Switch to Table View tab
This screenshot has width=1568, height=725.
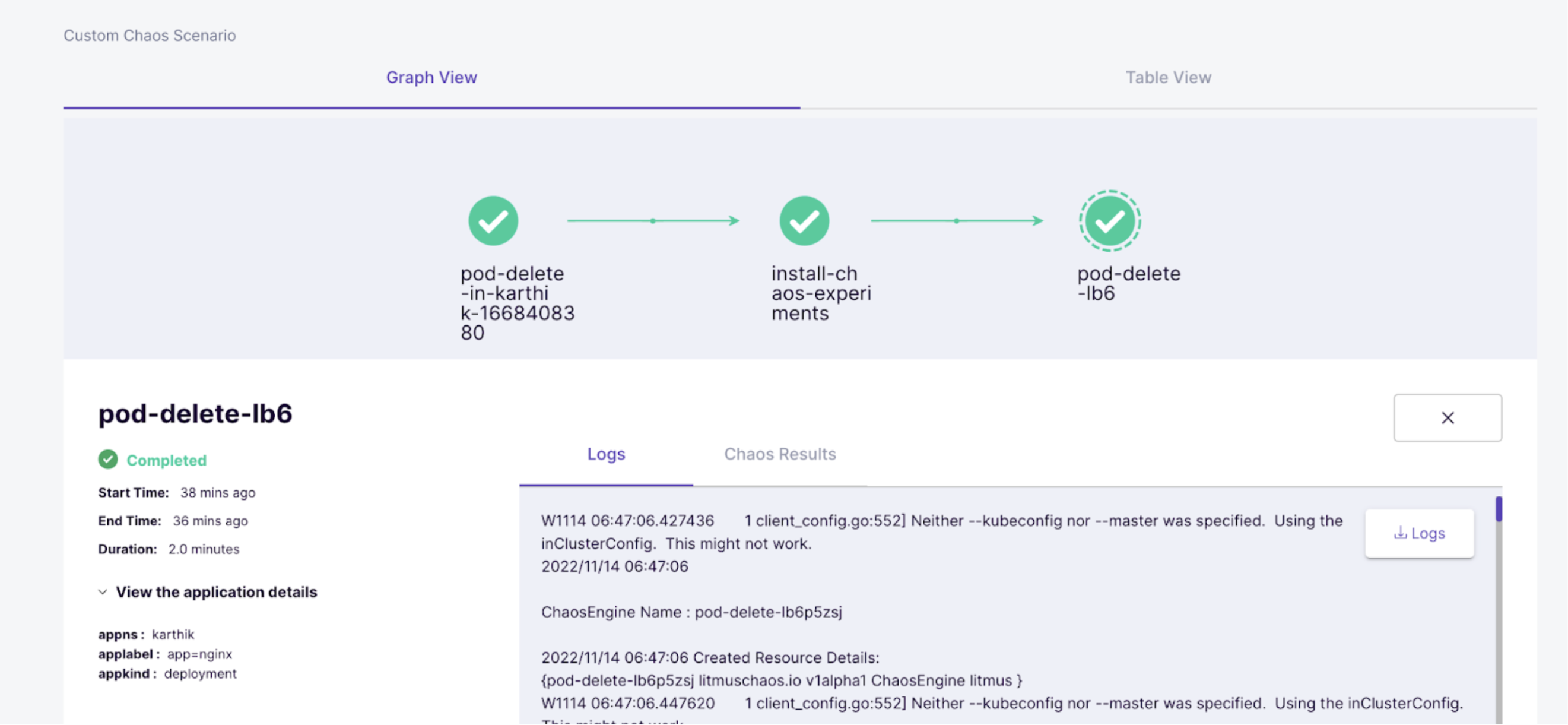coord(1167,77)
